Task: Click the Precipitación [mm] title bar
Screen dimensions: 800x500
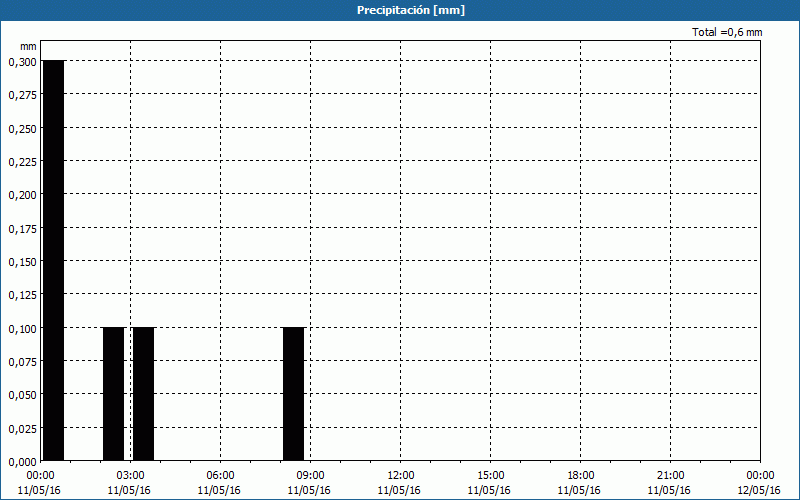Action: (x=400, y=10)
